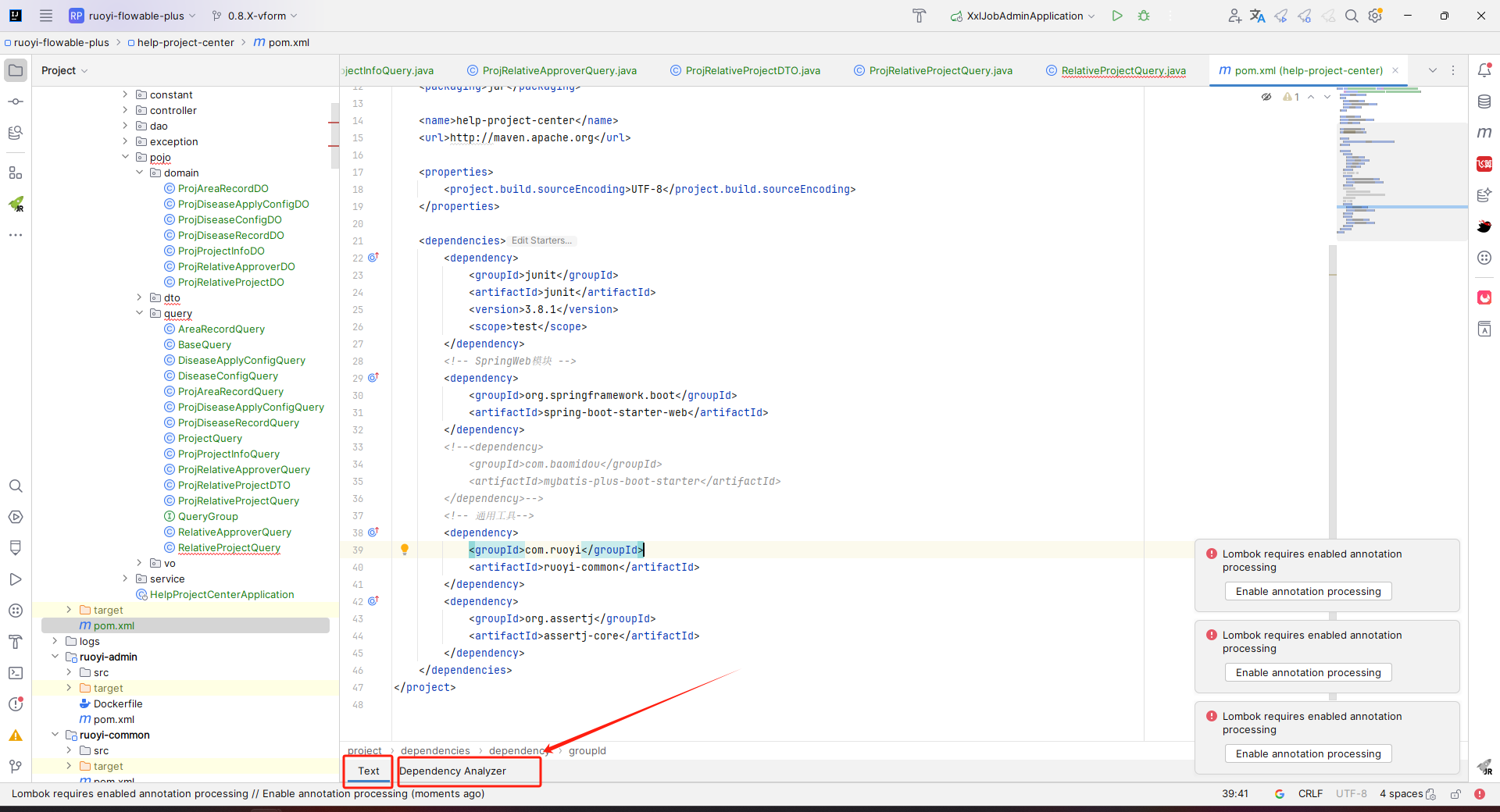This screenshot has height=812, width=1500.
Task: Click the quick-fix light bulb on line 39
Action: point(405,550)
